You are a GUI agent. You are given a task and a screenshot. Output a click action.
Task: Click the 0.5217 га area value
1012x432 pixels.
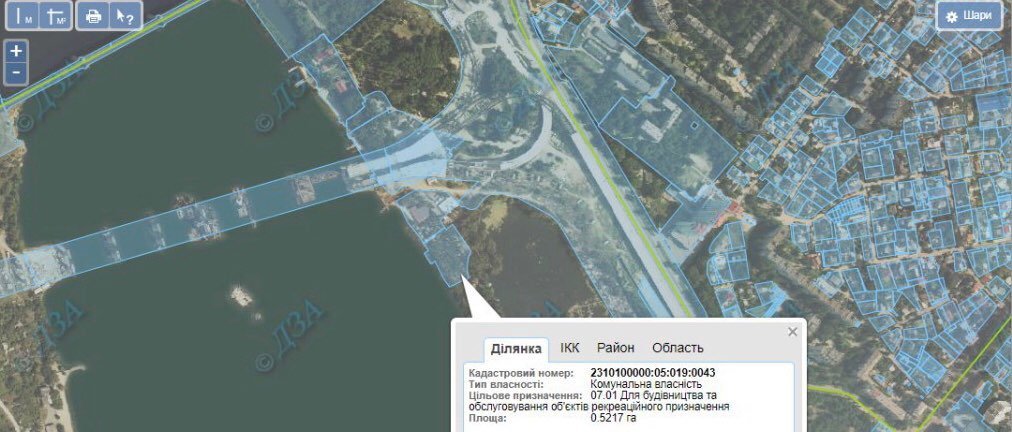[x=618, y=418]
